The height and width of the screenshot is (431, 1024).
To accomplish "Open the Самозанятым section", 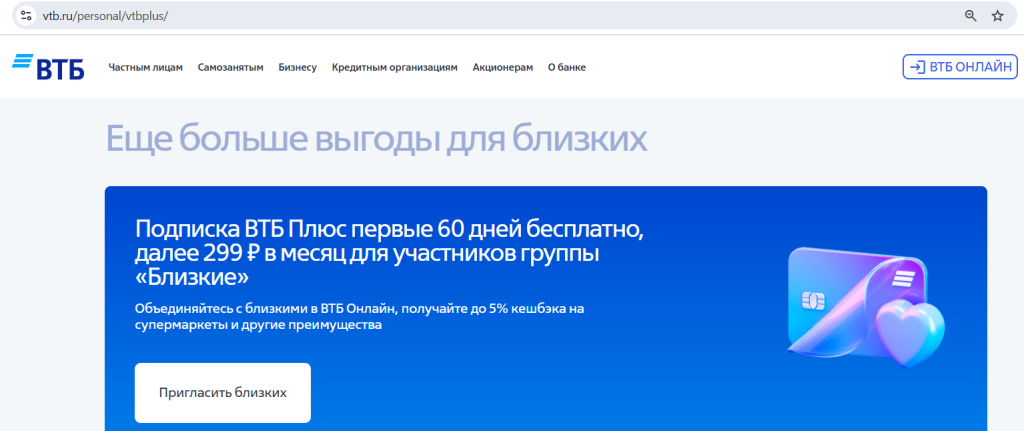I will (231, 67).
